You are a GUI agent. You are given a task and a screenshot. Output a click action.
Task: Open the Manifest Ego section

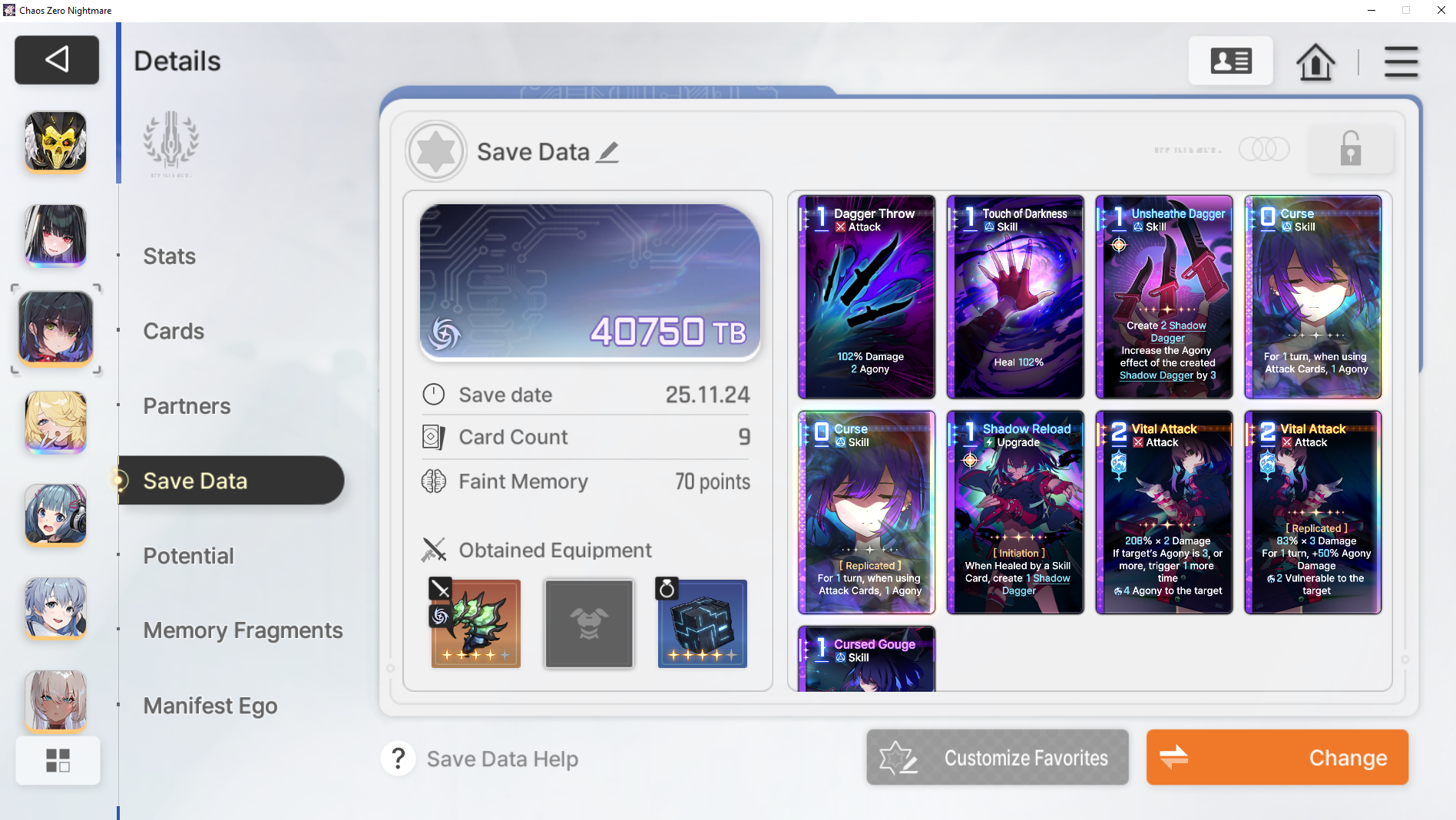tap(210, 706)
